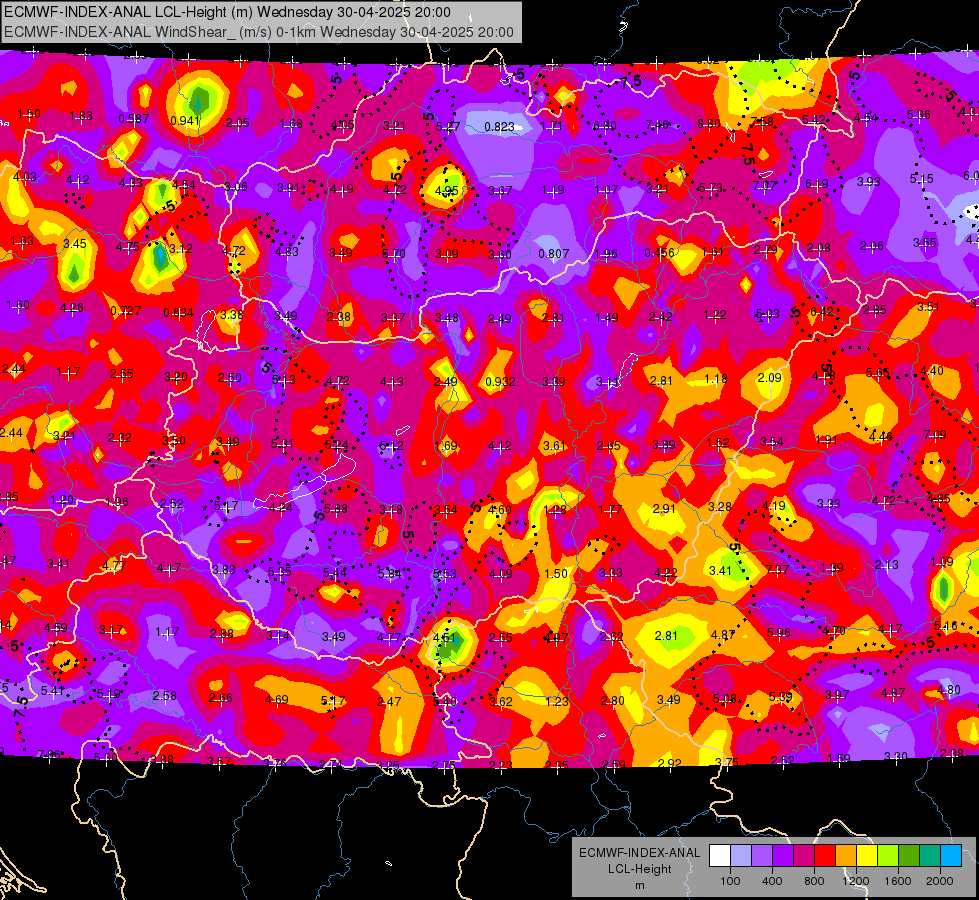Click the legend tick label '2000'
979x900 pixels.
tap(940, 881)
